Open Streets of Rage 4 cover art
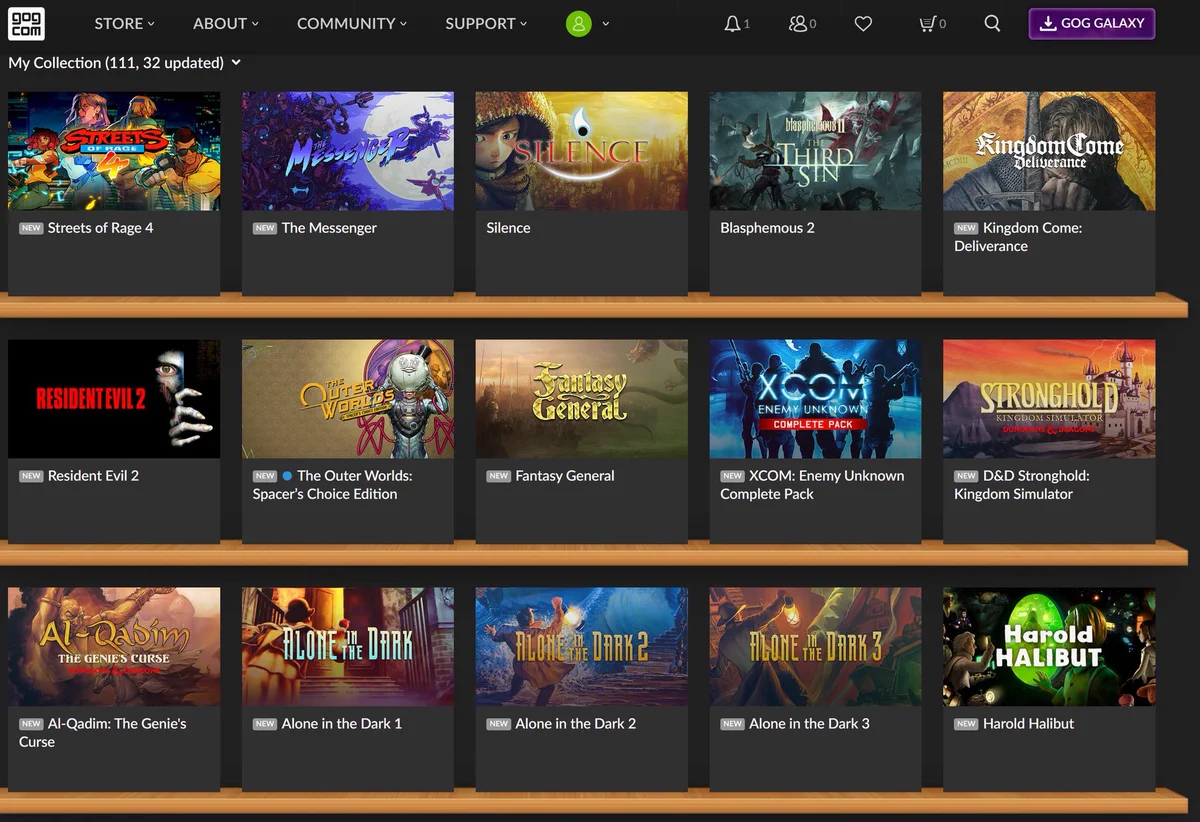This screenshot has height=822, width=1200. pyautogui.click(x=114, y=151)
